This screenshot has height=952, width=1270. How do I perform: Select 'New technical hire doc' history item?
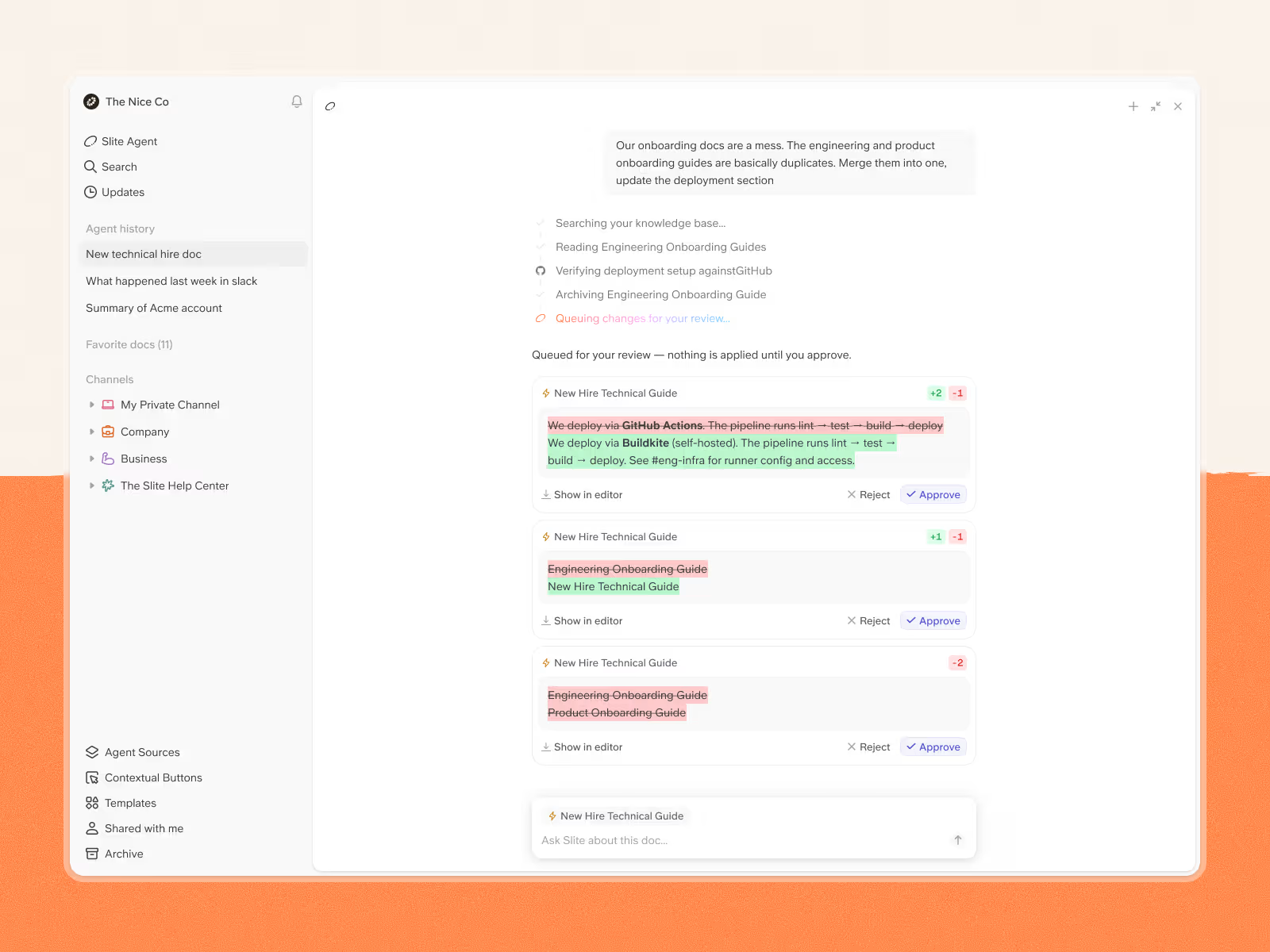click(193, 254)
